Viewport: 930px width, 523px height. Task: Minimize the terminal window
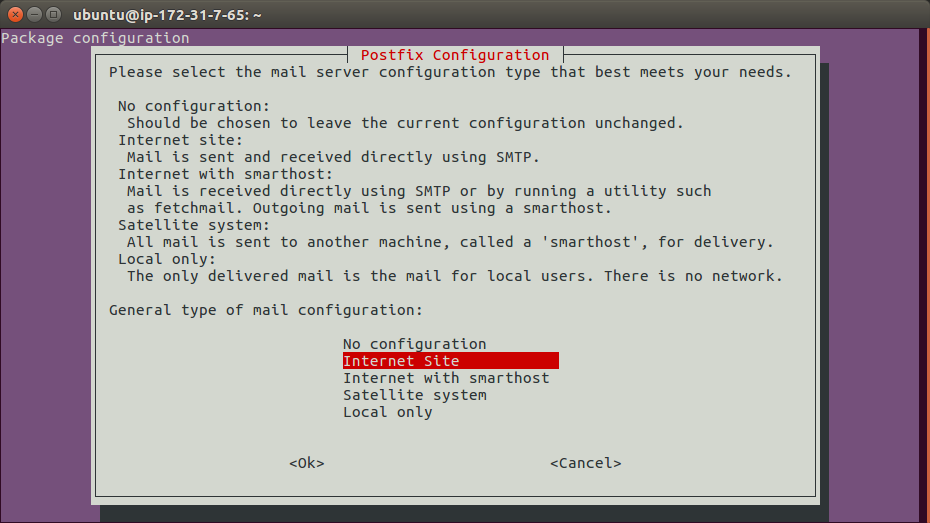(34, 14)
